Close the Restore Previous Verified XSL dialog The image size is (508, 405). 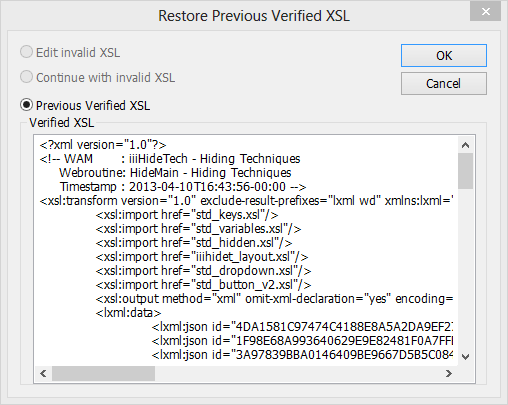click(486, 12)
